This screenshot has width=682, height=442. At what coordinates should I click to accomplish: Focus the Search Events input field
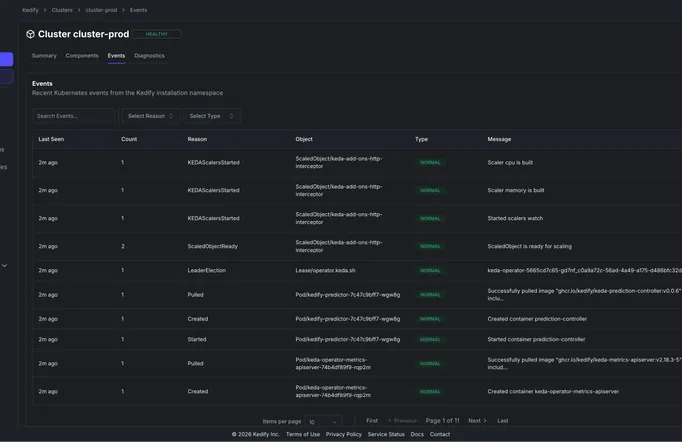pos(74,116)
